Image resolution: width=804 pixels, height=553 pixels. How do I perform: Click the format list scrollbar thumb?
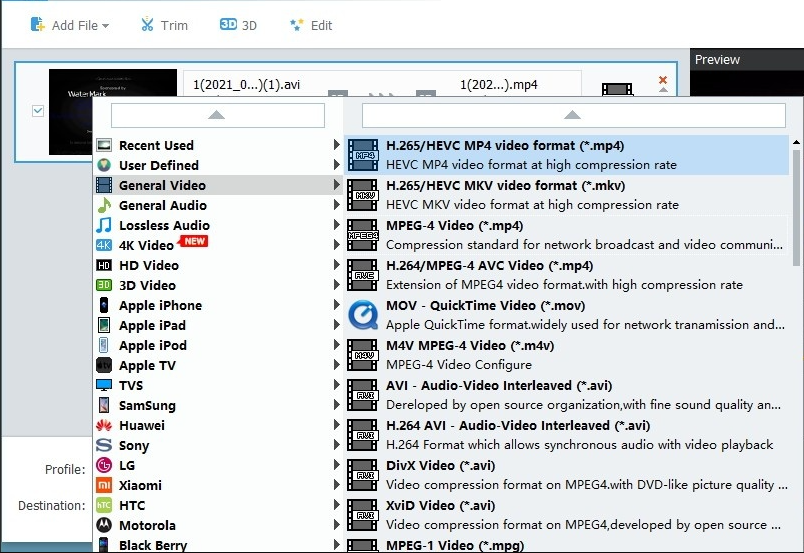click(x=796, y=207)
